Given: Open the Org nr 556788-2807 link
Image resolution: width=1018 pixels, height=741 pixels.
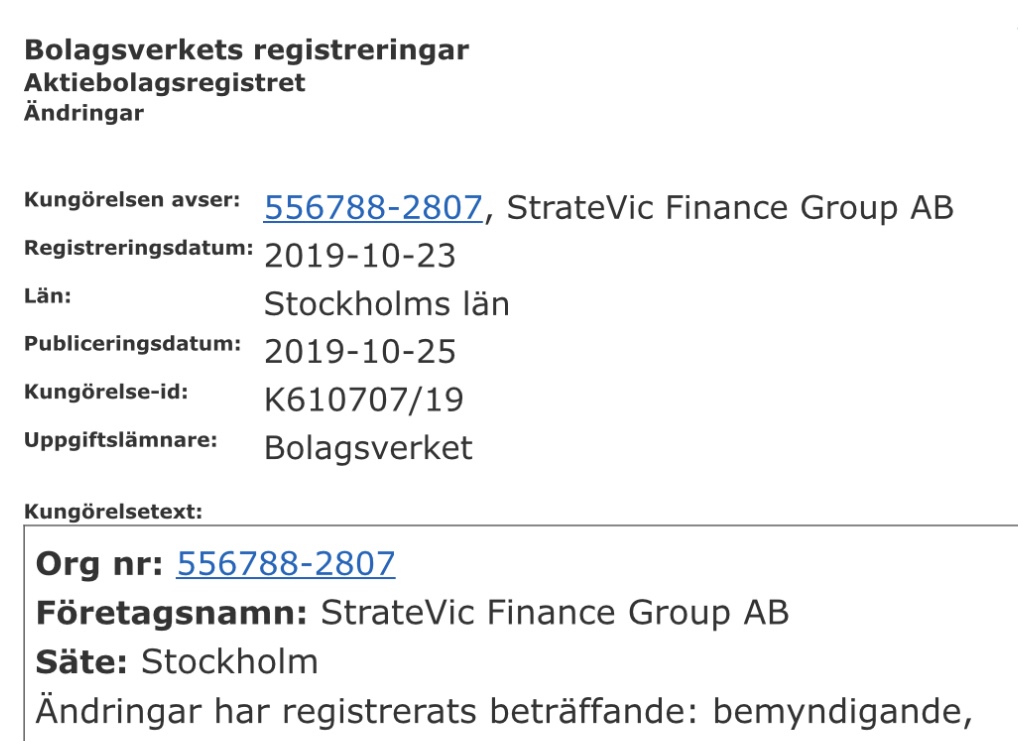Looking at the screenshot, I should [286, 563].
